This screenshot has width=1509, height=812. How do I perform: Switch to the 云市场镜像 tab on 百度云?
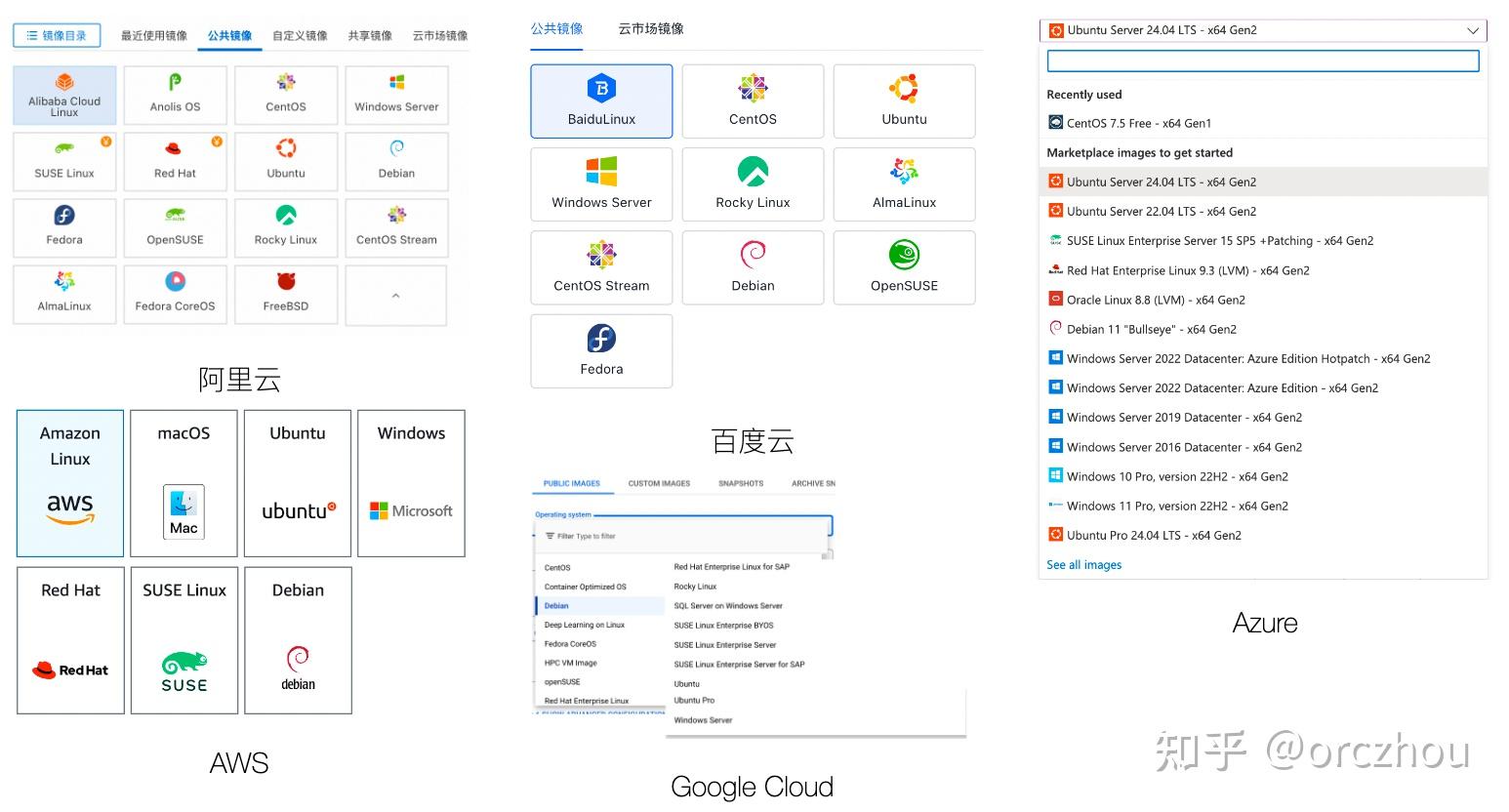(652, 29)
